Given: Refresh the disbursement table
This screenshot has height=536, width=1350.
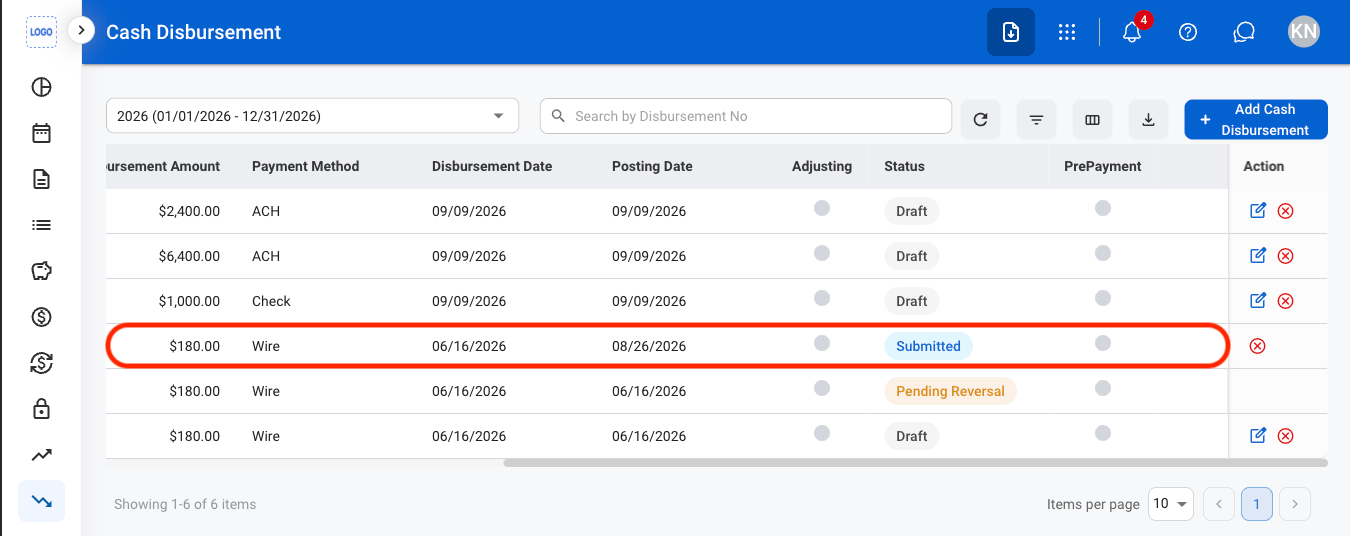Looking at the screenshot, I should [x=980, y=120].
